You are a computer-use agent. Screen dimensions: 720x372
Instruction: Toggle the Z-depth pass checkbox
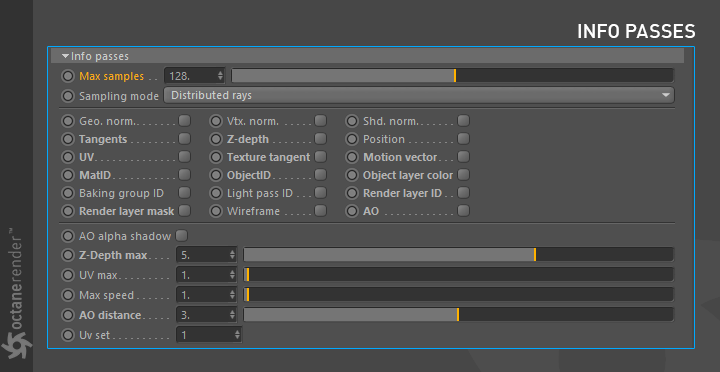321,139
